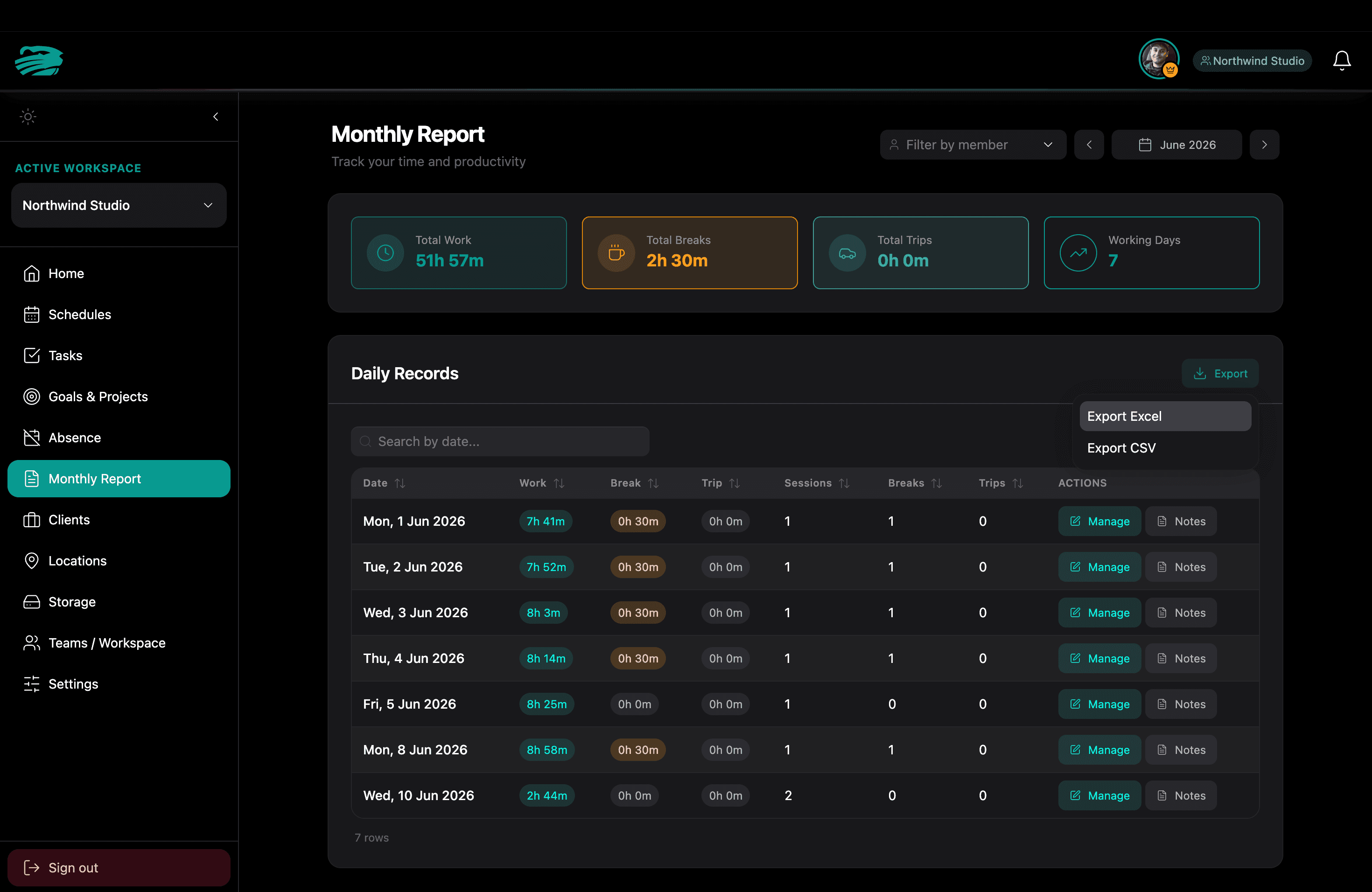Viewport: 1372px width, 892px height.
Task: Sort by Trip column
Action: (721, 483)
